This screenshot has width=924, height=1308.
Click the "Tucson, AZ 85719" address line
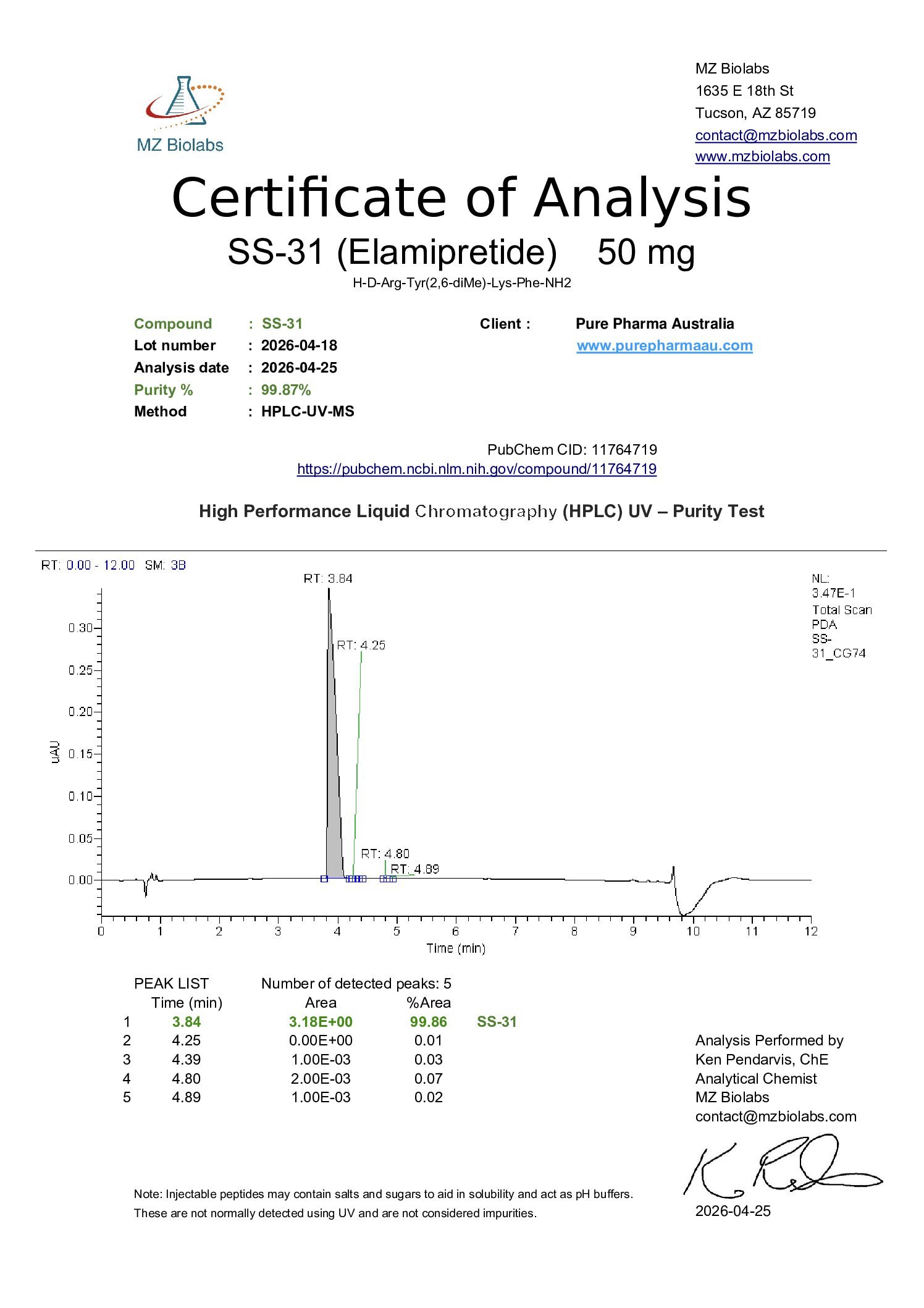[755, 113]
